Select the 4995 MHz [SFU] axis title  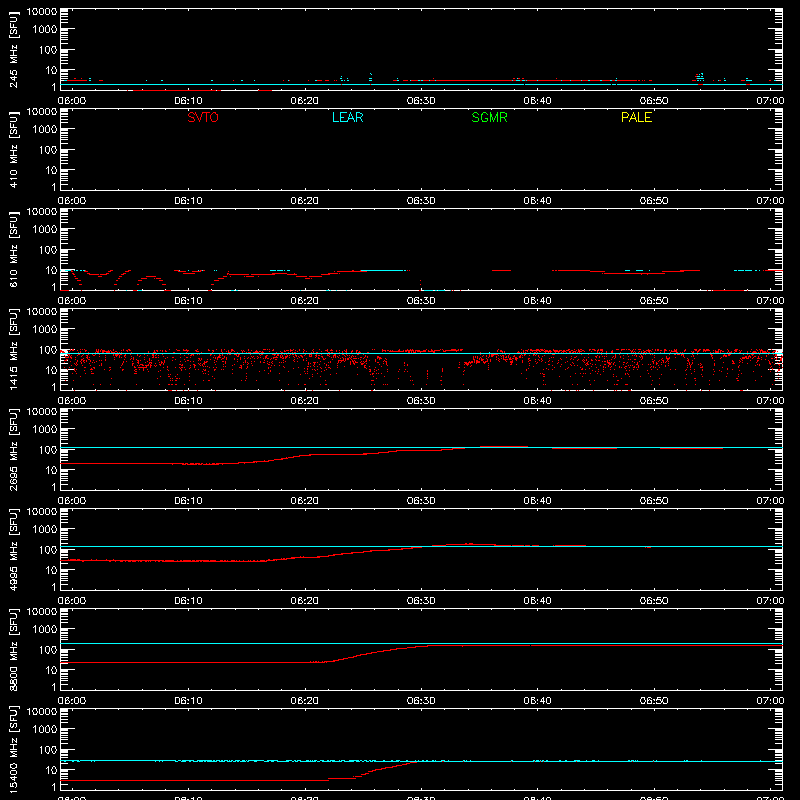click(x=14, y=549)
